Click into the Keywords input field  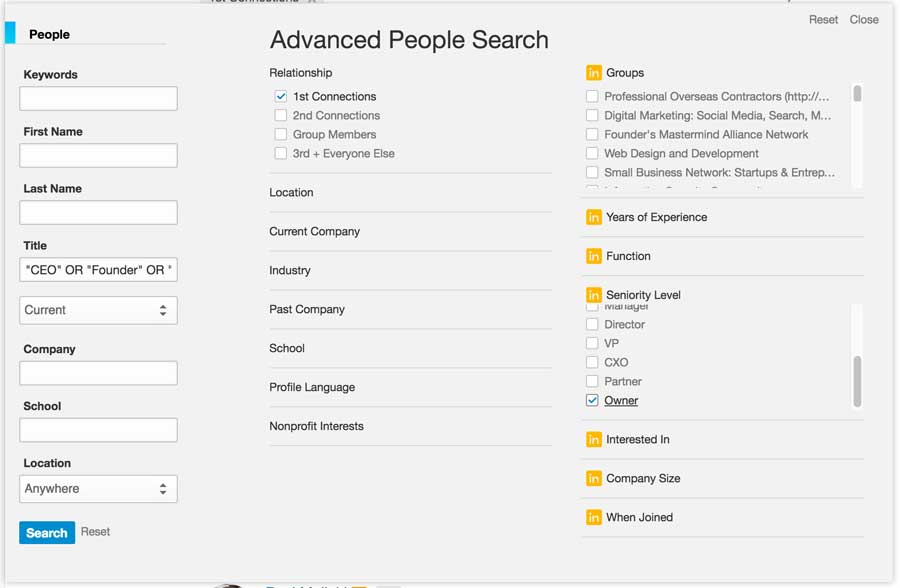coord(98,99)
